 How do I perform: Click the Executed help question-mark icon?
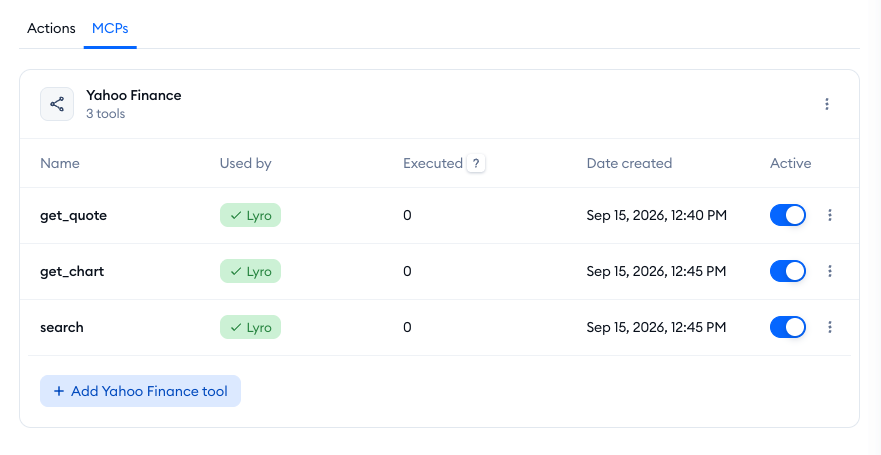(476, 163)
